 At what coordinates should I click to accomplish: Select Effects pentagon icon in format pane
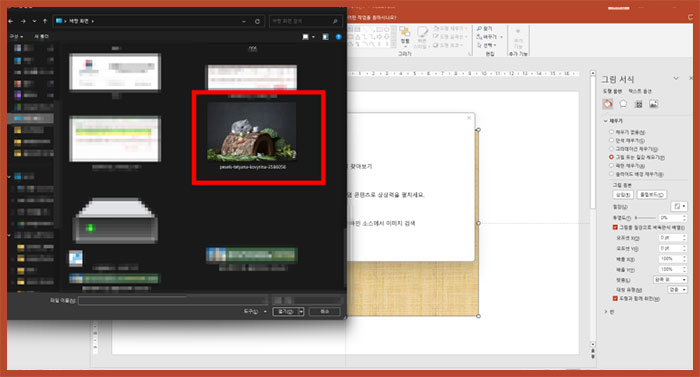(623, 104)
